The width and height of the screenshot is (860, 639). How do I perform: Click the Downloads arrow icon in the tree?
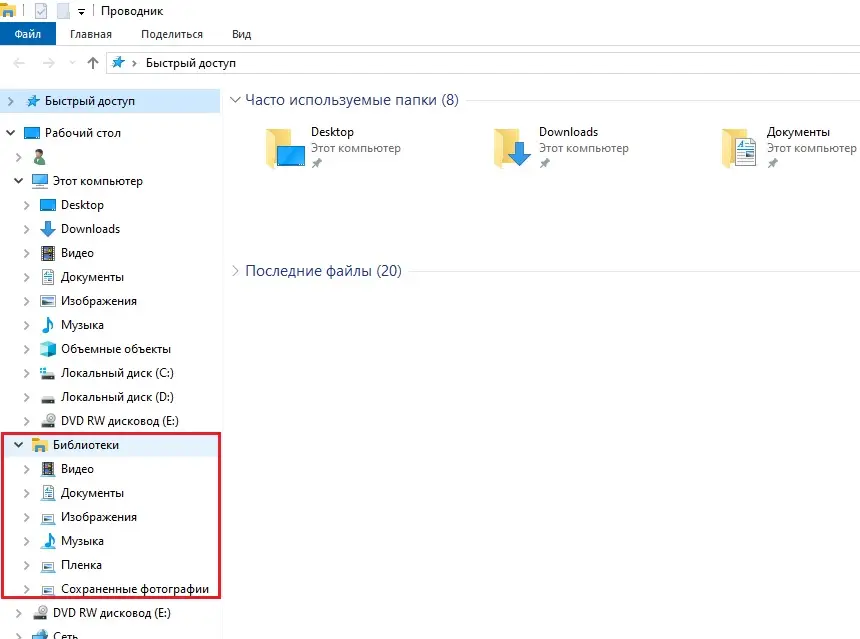coord(48,229)
